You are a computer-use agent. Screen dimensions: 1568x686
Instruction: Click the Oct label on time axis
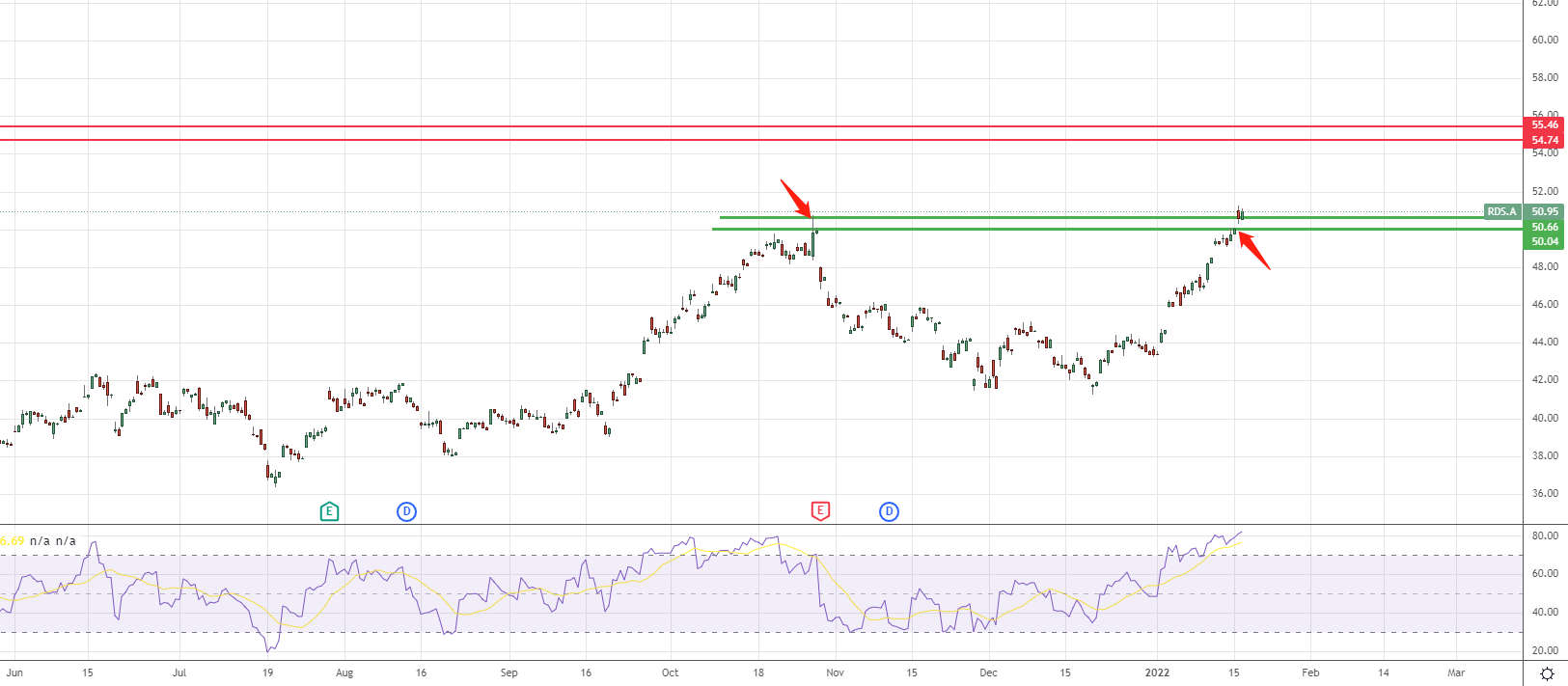[x=670, y=672]
